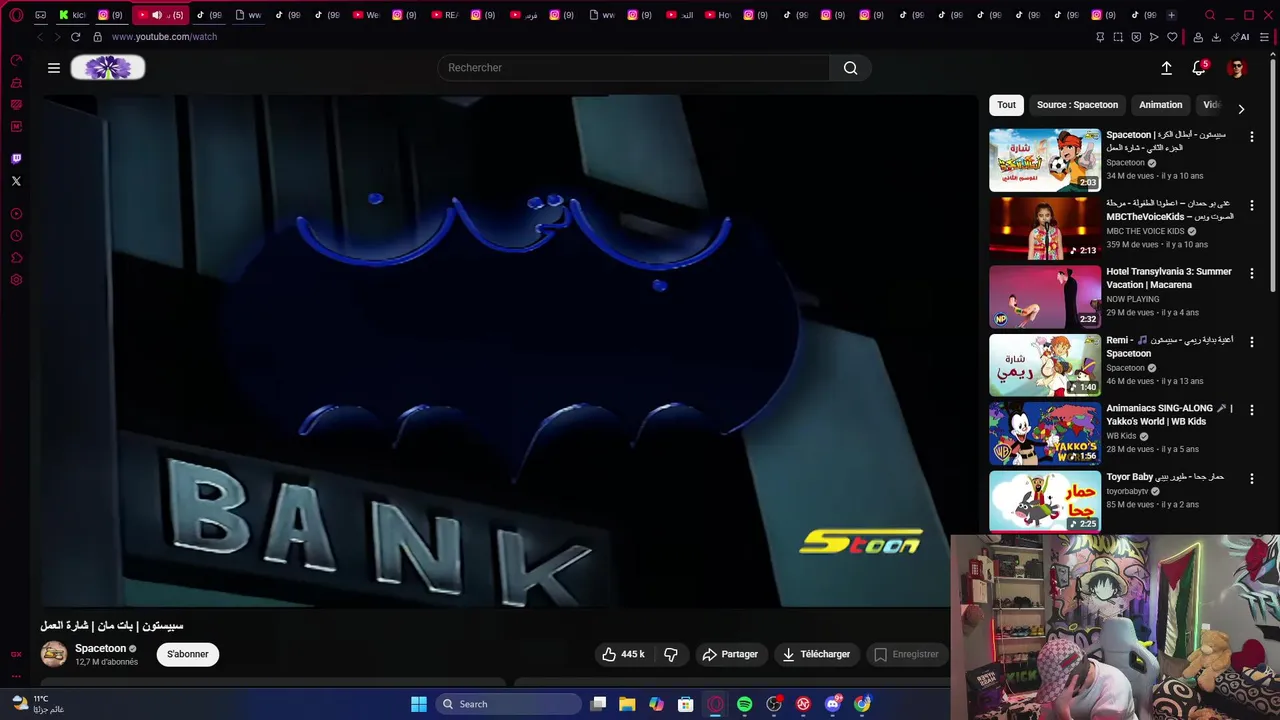Take a snapshot with the capture icon
Screen dimensions: 1280x720
tap(1118, 37)
